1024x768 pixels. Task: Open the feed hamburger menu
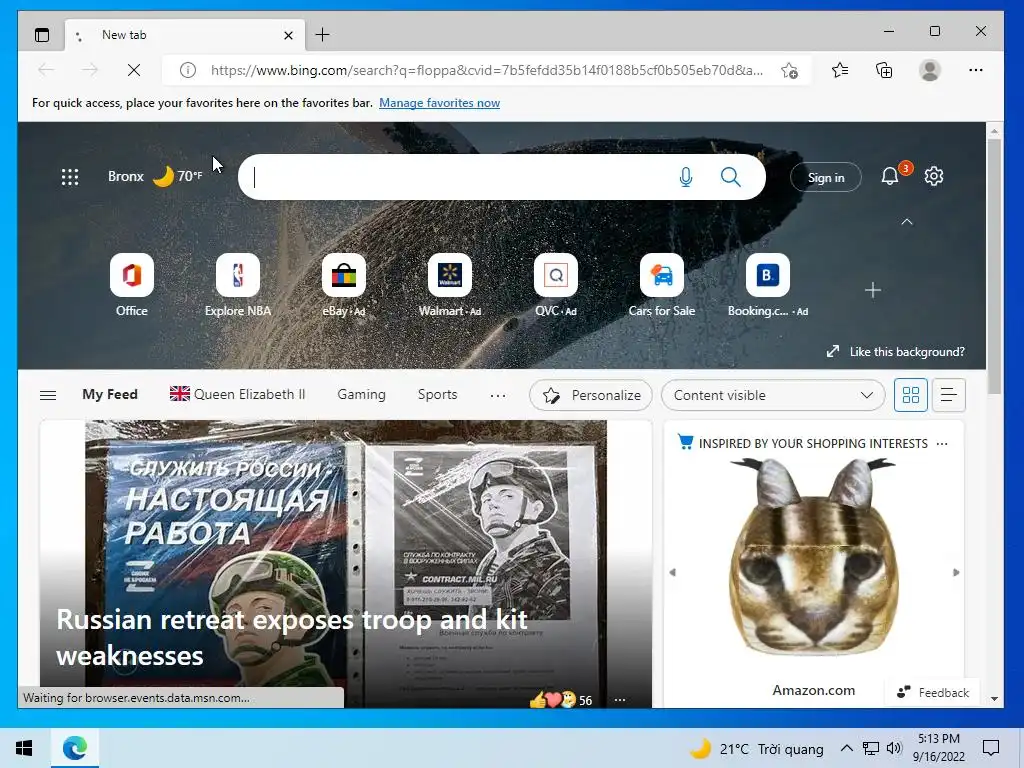pos(48,395)
